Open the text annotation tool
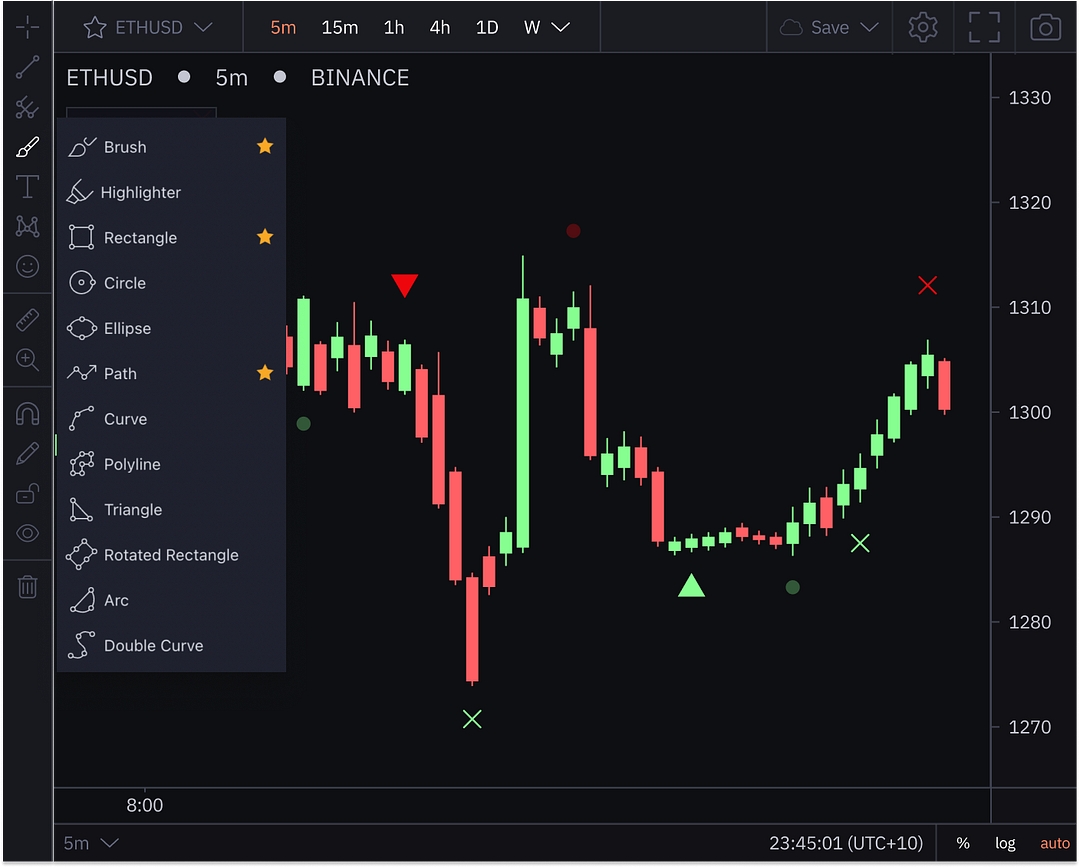This screenshot has height=868, width=1080. [27, 186]
